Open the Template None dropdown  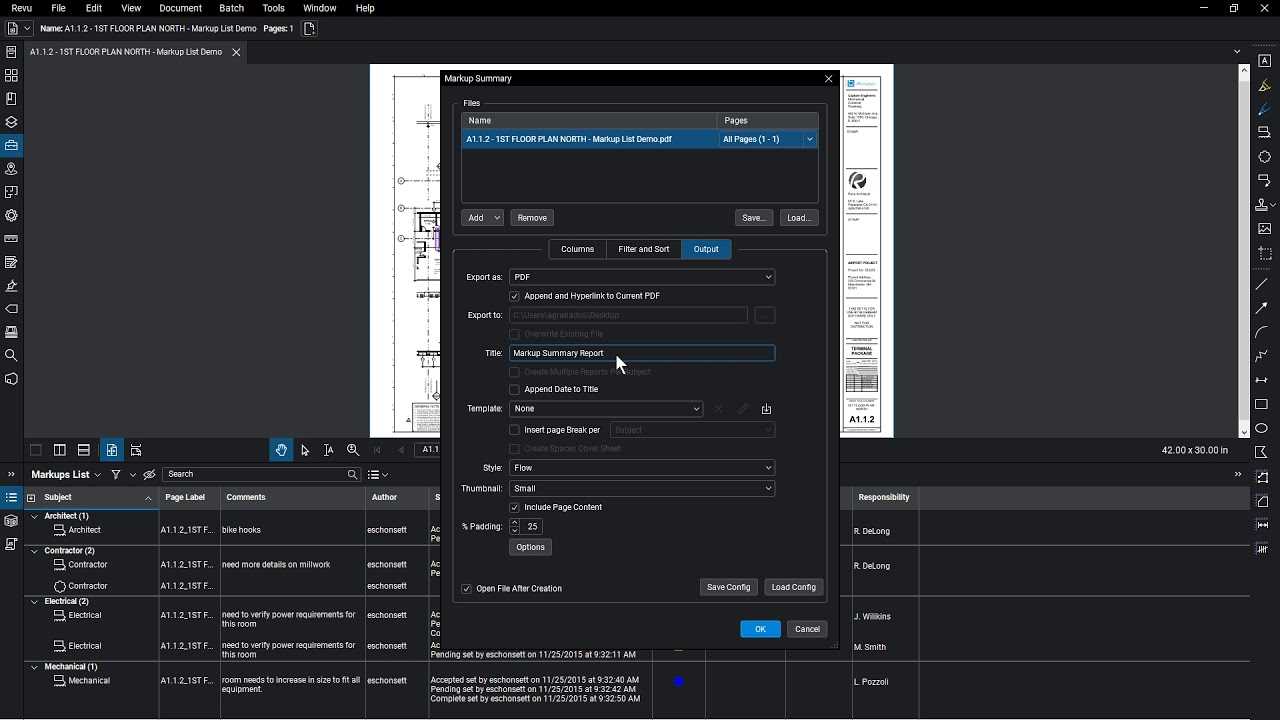pyautogui.click(x=606, y=409)
